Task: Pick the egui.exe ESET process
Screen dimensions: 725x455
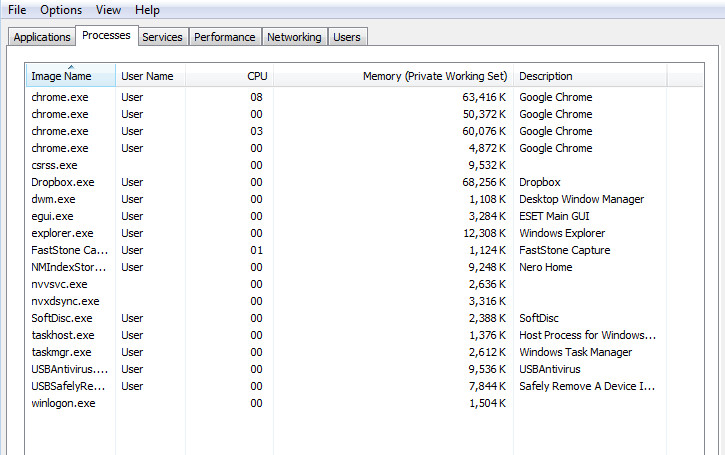Action: click(52, 216)
